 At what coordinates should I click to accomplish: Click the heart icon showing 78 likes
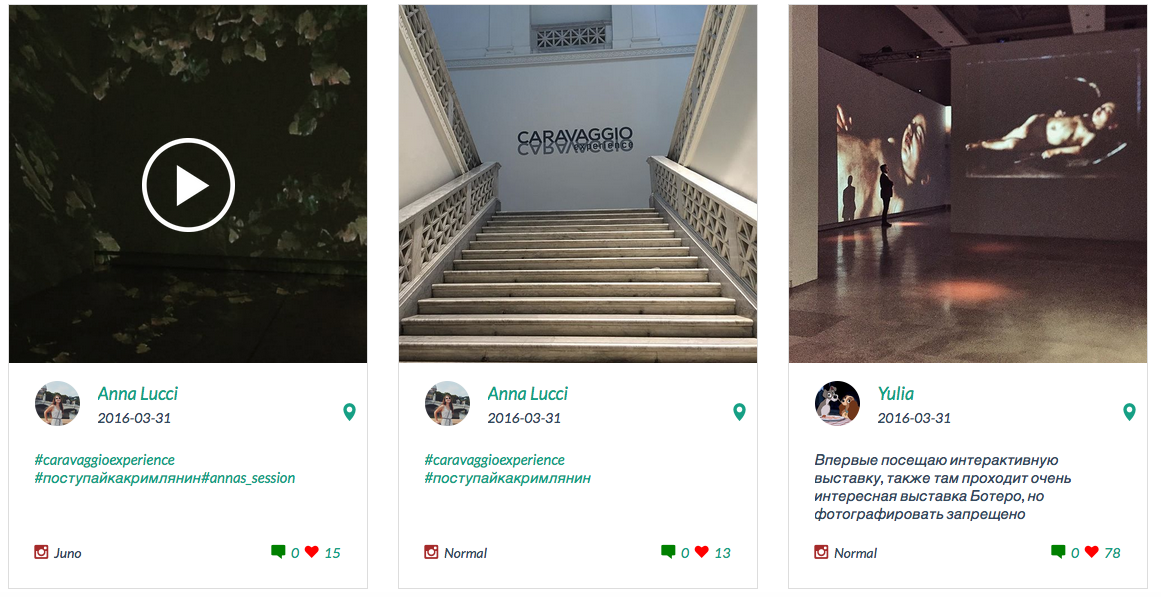coord(1092,552)
